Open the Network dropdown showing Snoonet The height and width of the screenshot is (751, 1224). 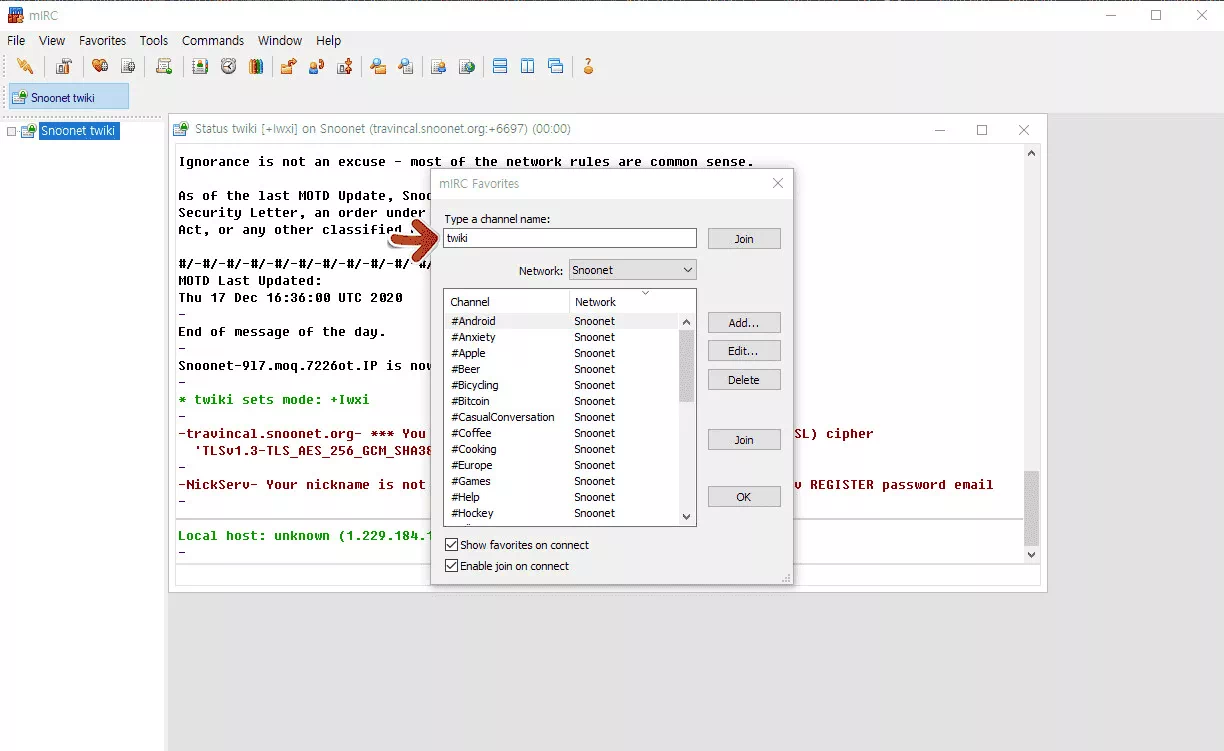point(632,270)
